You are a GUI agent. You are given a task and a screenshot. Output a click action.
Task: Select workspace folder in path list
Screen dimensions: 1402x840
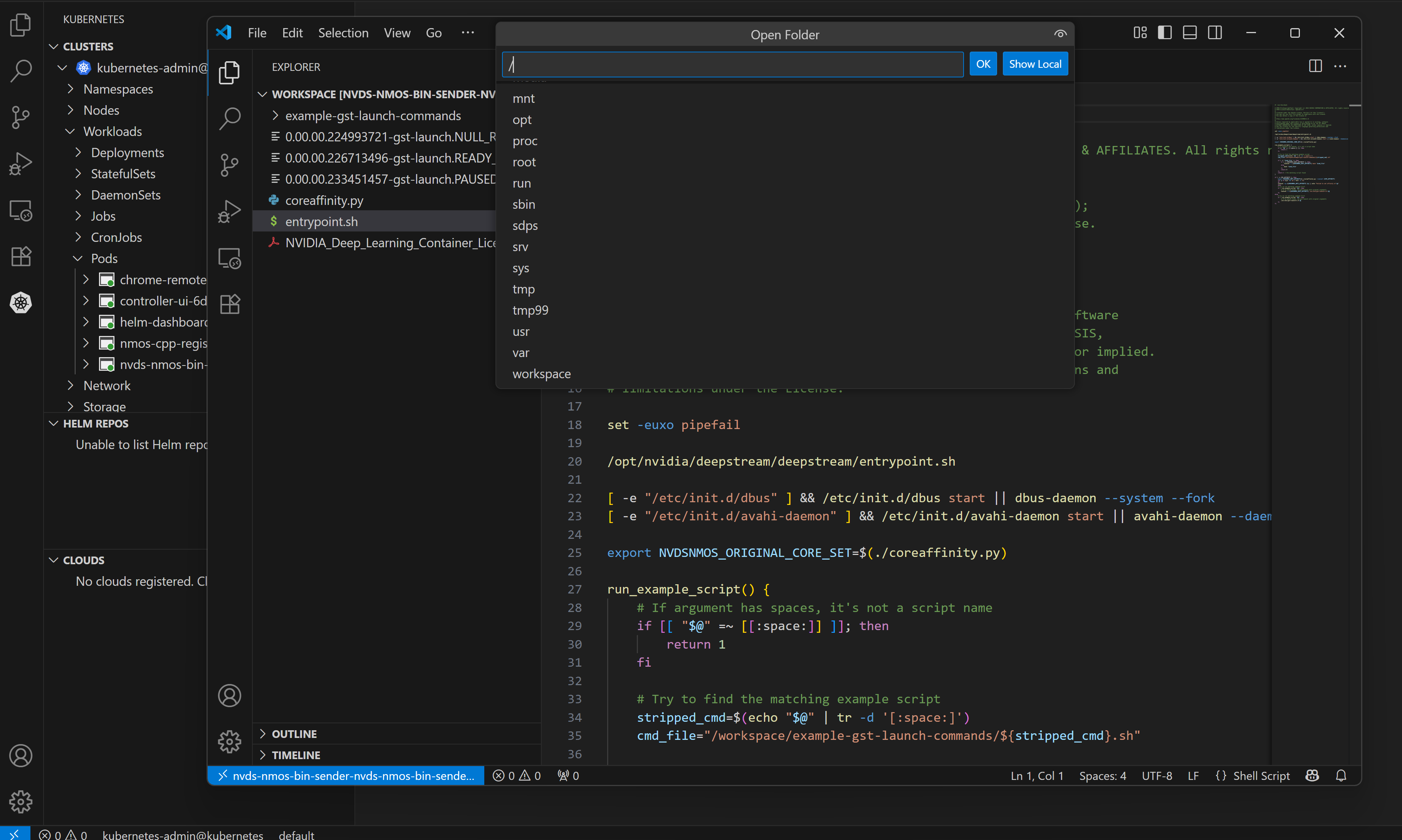pos(541,374)
